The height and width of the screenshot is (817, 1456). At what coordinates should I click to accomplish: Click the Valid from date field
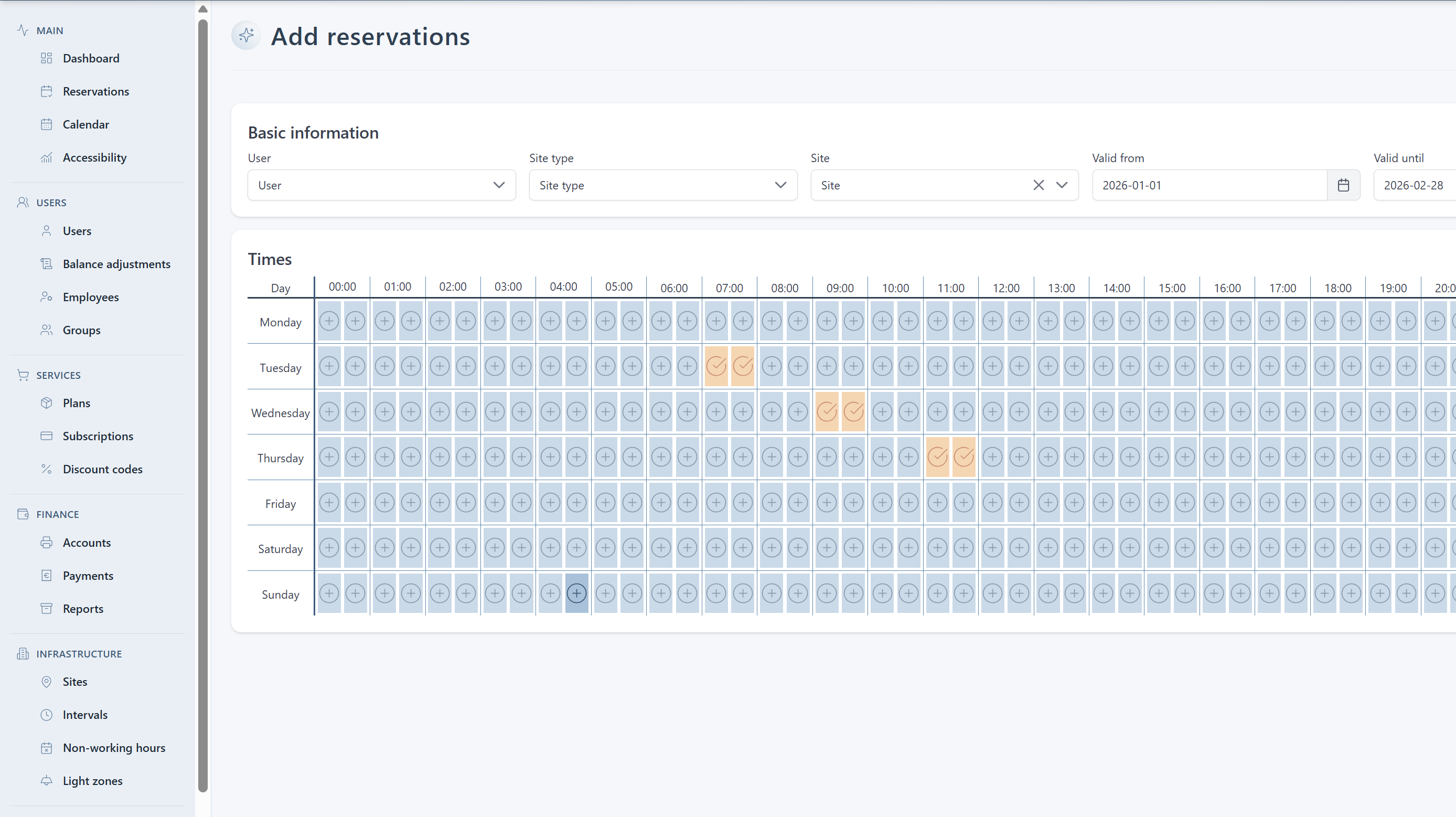click(x=1209, y=185)
